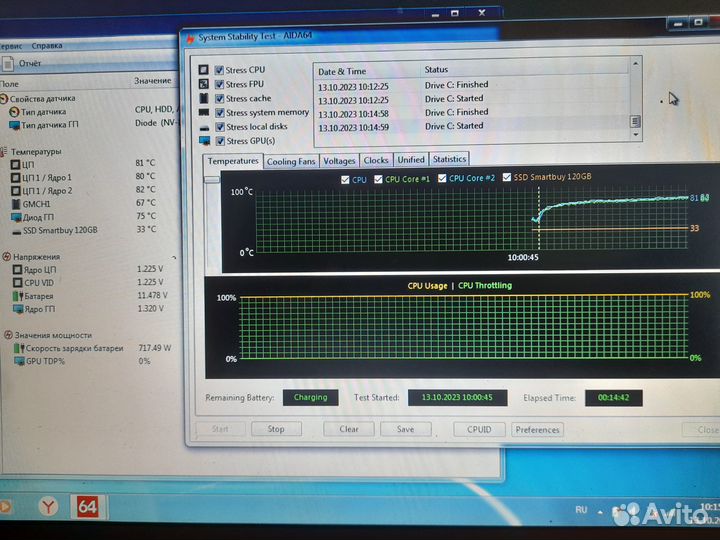Switch to the Temperatures tab
This screenshot has width=720, height=540.
[233, 161]
